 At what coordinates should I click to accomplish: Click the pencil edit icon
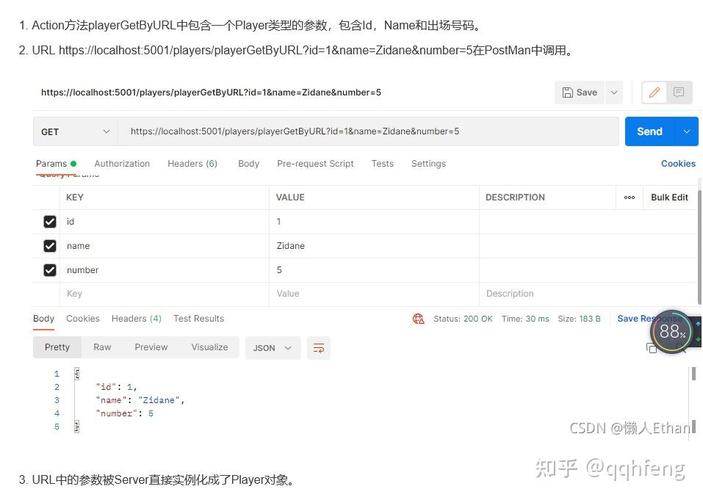pos(655,92)
